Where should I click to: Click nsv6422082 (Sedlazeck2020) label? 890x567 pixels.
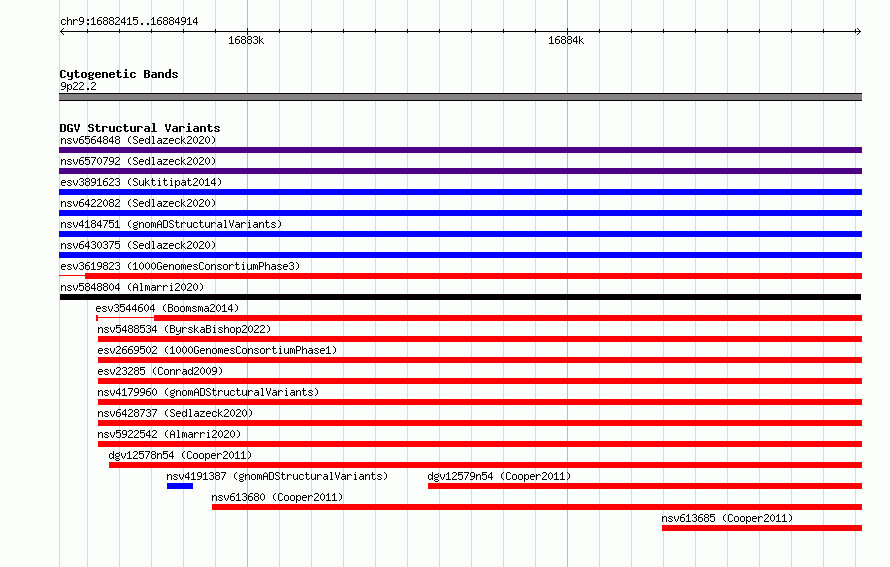pyautogui.click(x=138, y=203)
